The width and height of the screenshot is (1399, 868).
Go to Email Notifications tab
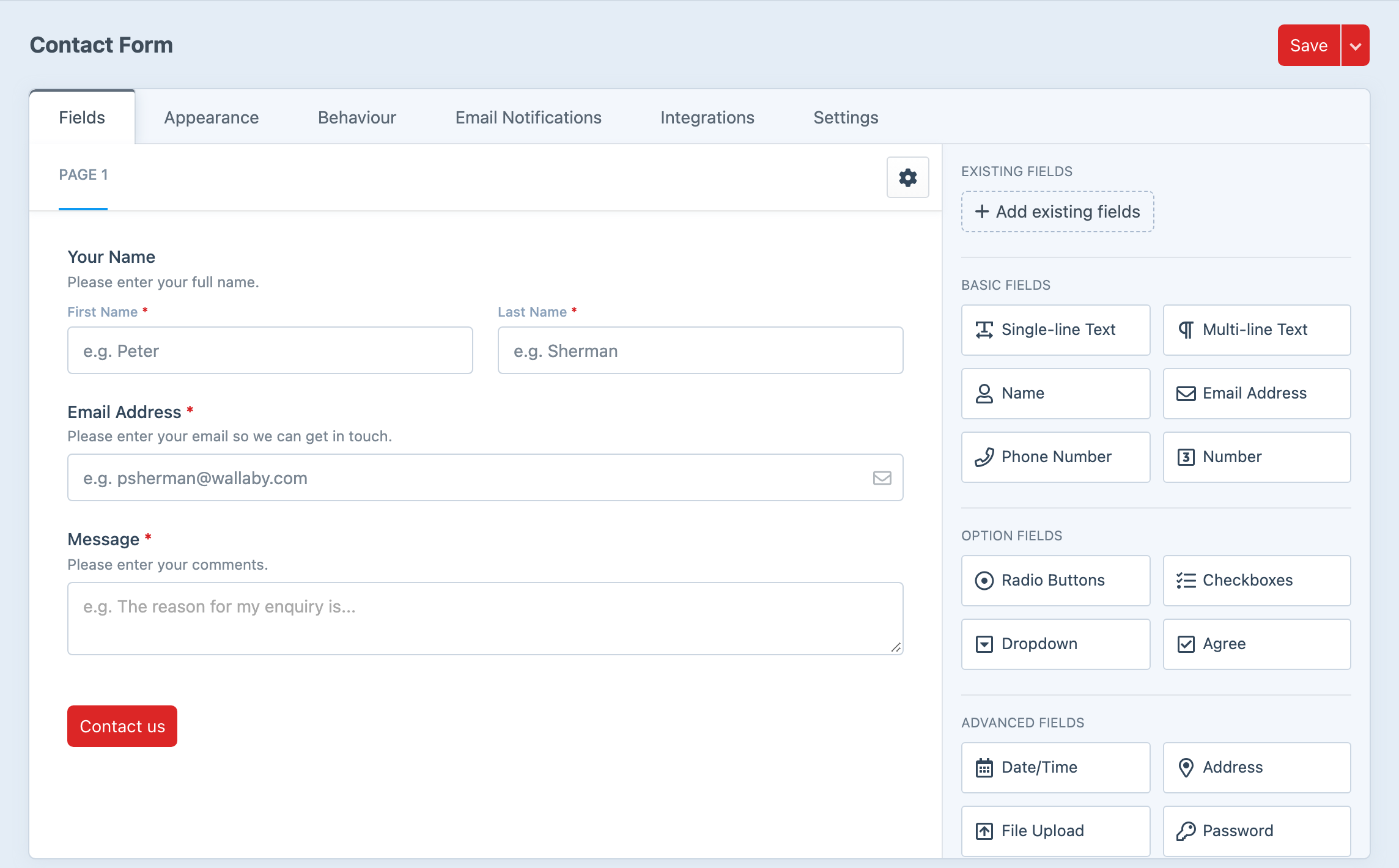click(528, 117)
